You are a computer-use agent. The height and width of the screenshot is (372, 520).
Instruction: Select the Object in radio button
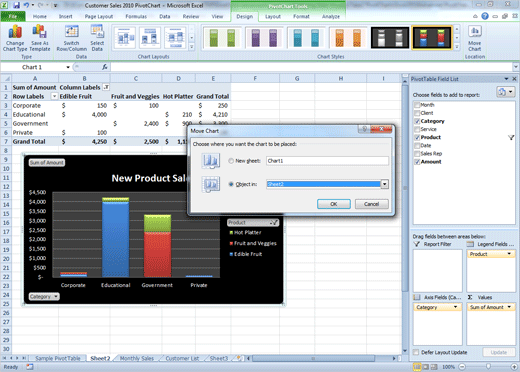[x=231, y=184]
